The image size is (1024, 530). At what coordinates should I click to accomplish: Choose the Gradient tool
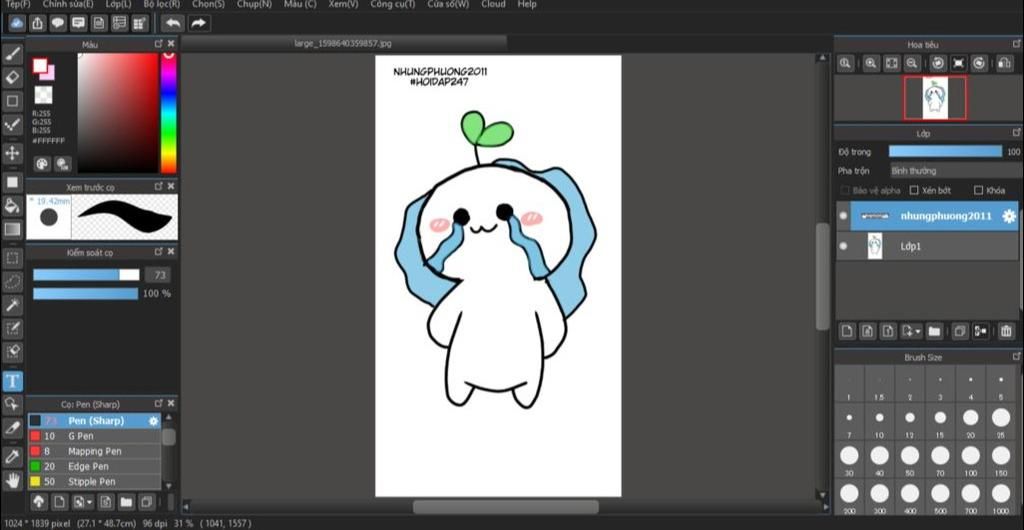tap(12, 230)
